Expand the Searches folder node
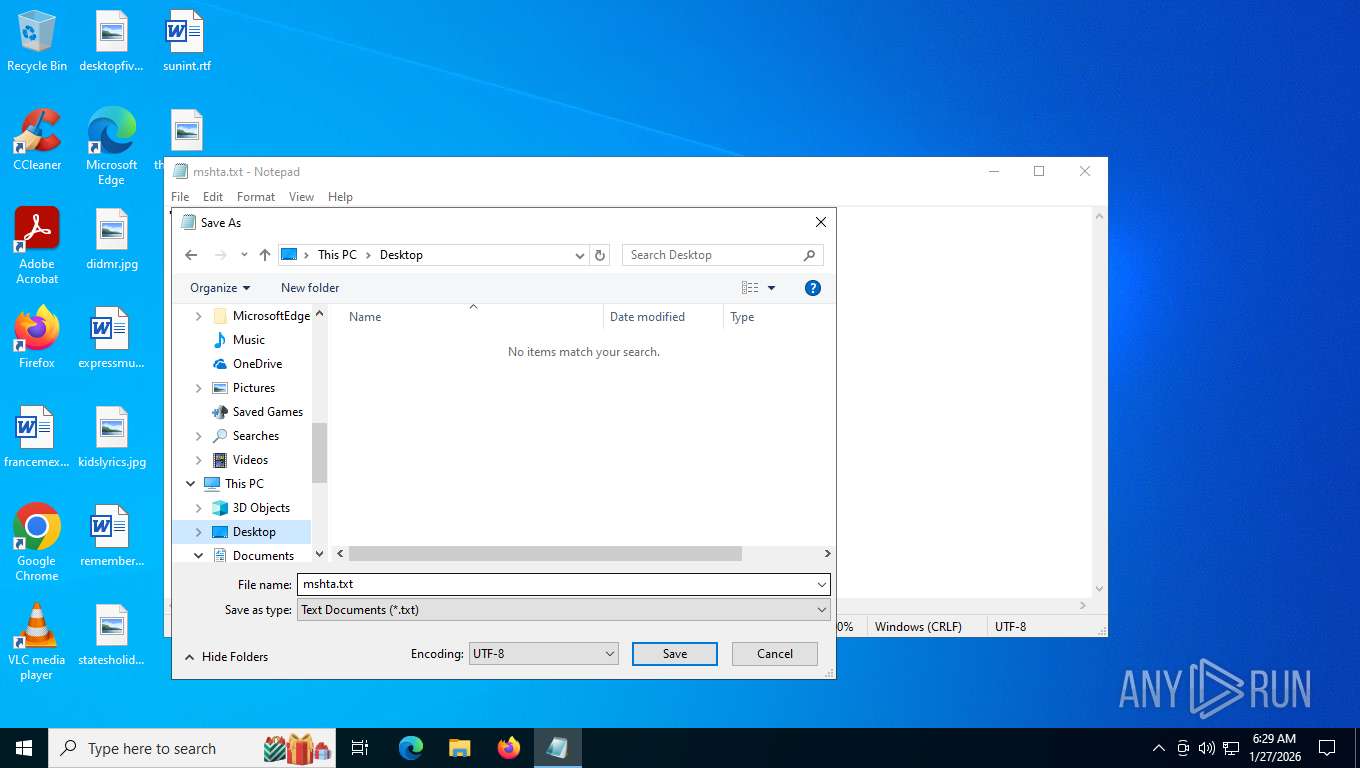This screenshot has height=768, width=1360. pos(199,436)
